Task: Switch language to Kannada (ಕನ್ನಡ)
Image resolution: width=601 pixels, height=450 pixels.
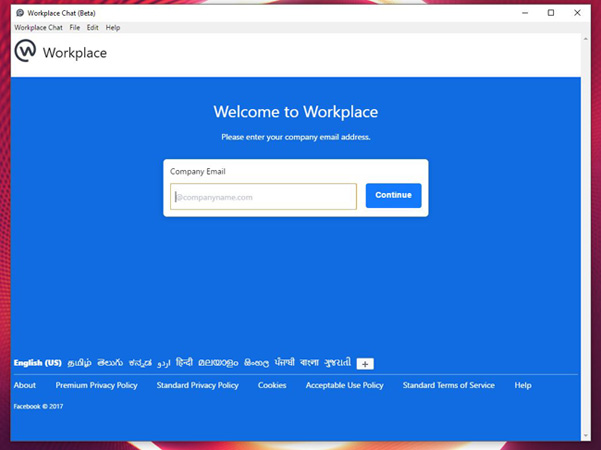Action: pyautogui.click(x=140, y=363)
